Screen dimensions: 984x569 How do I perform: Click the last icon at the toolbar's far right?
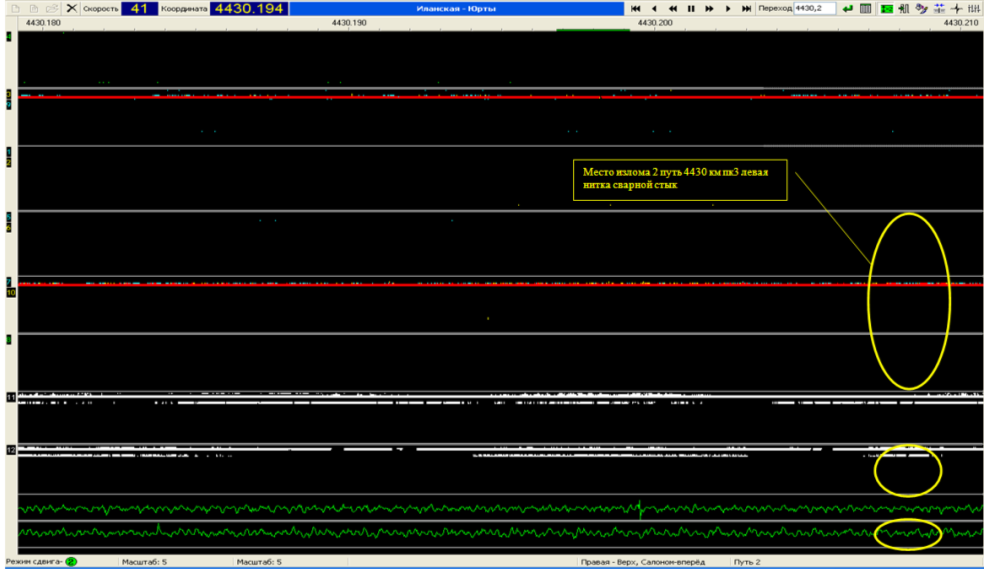[x=975, y=8]
